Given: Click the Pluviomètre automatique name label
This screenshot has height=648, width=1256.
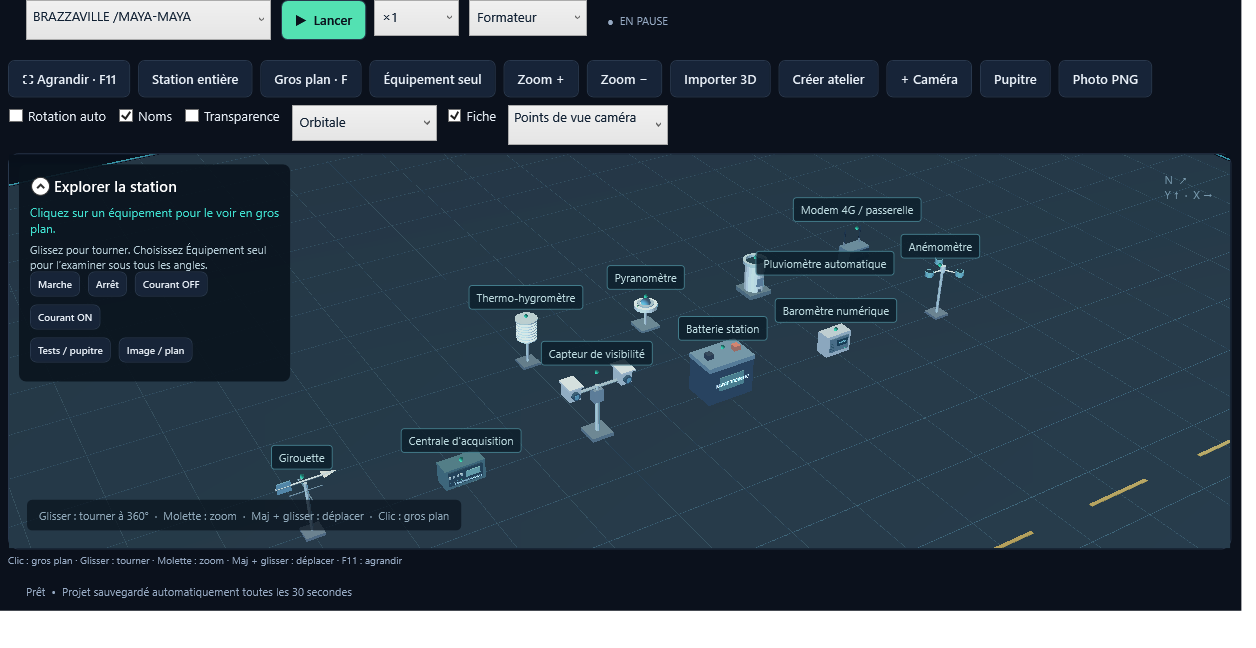Looking at the screenshot, I should (x=825, y=264).
